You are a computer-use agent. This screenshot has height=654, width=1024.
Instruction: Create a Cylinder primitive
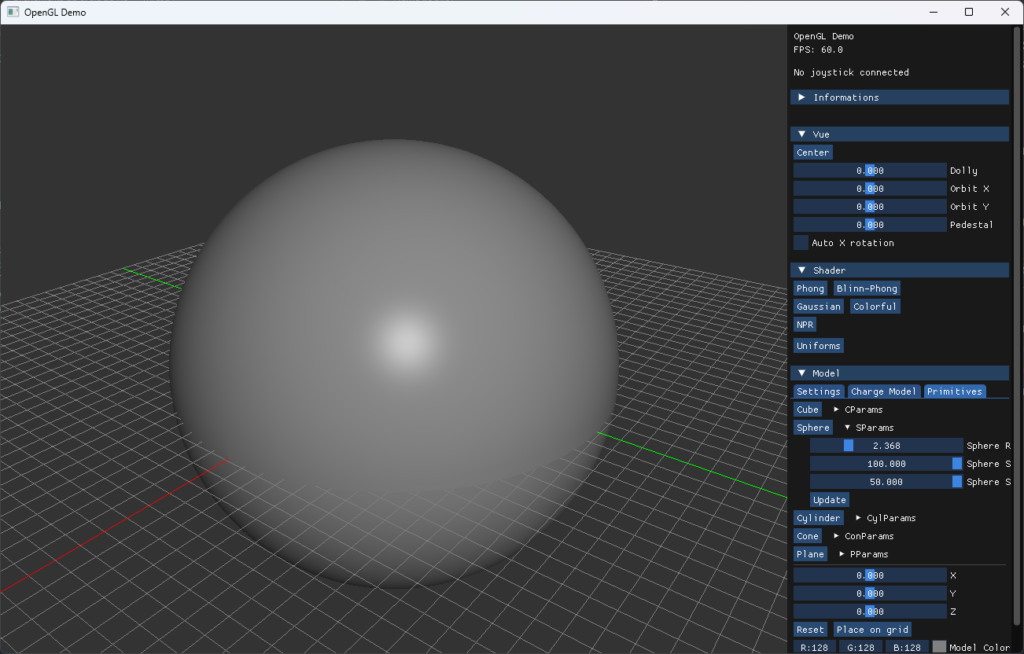pyautogui.click(x=818, y=518)
